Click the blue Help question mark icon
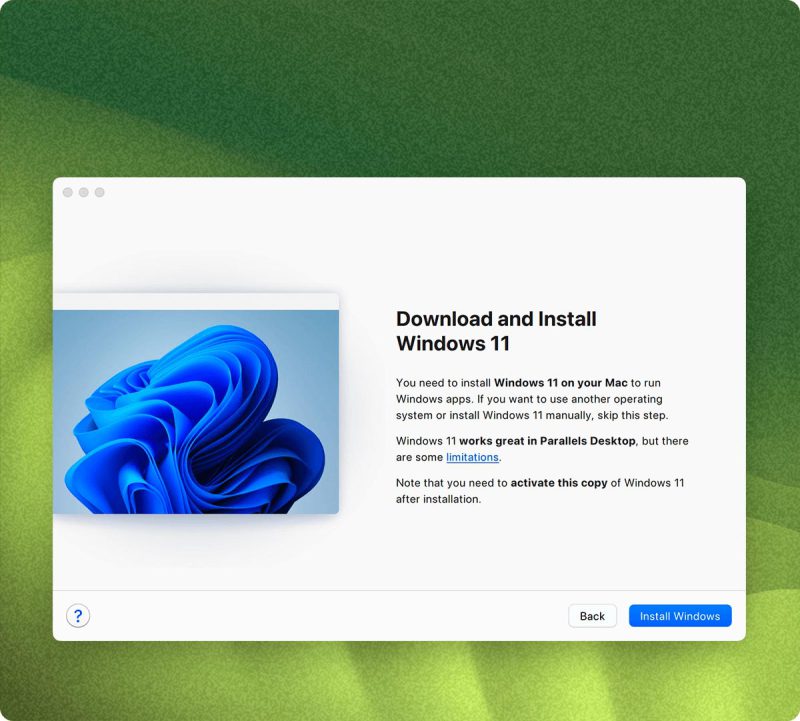The width and height of the screenshot is (800, 721). 78,616
